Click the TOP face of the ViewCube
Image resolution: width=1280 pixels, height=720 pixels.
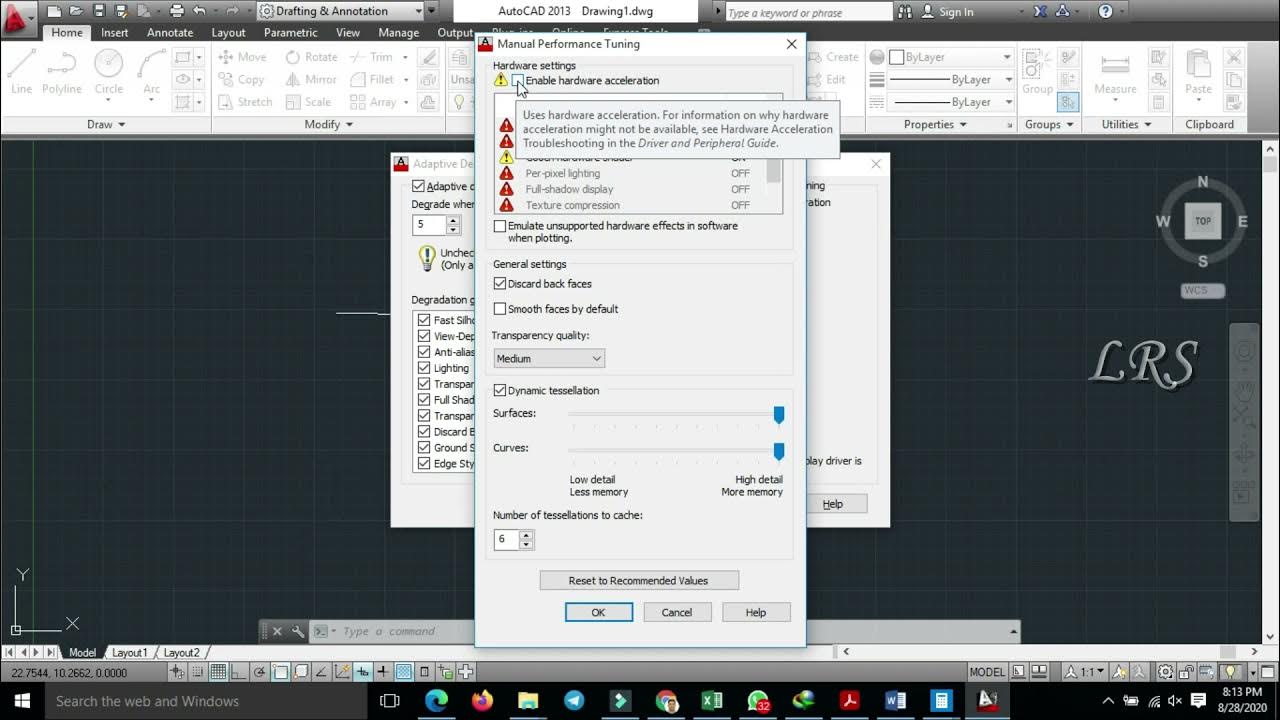tap(1203, 221)
